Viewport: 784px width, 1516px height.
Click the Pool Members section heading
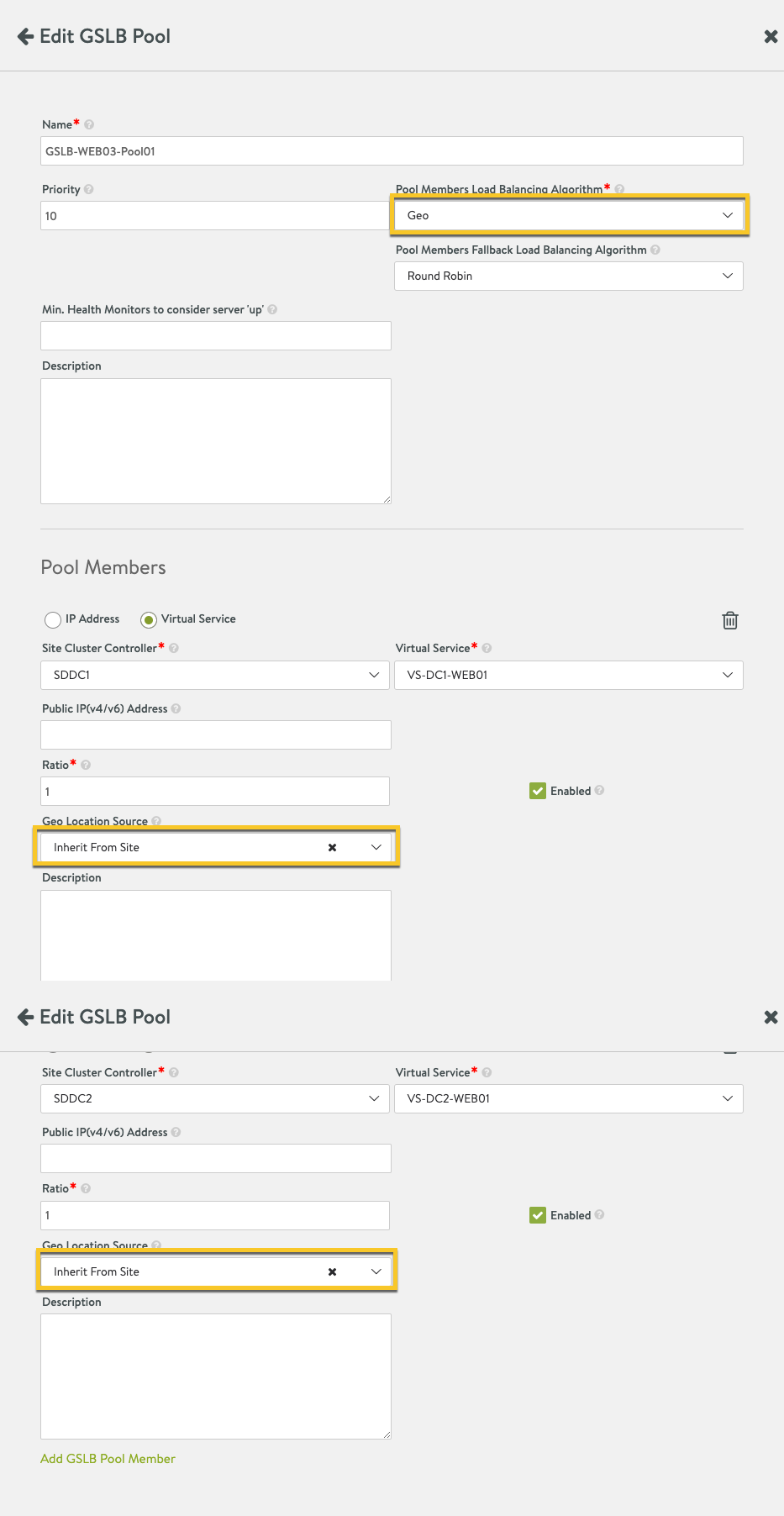(x=103, y=567)
